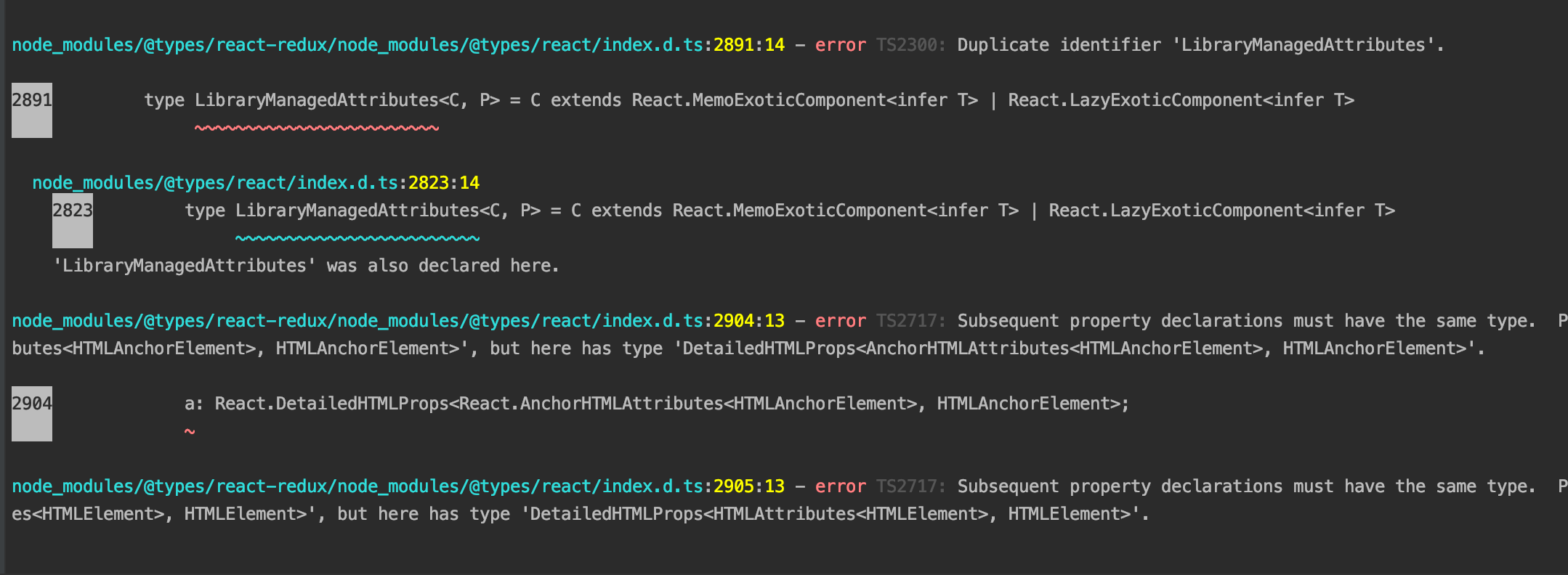
Task: Open the @types/react index.d.ts:2823:14 link
Action: (x=256, y=183)
